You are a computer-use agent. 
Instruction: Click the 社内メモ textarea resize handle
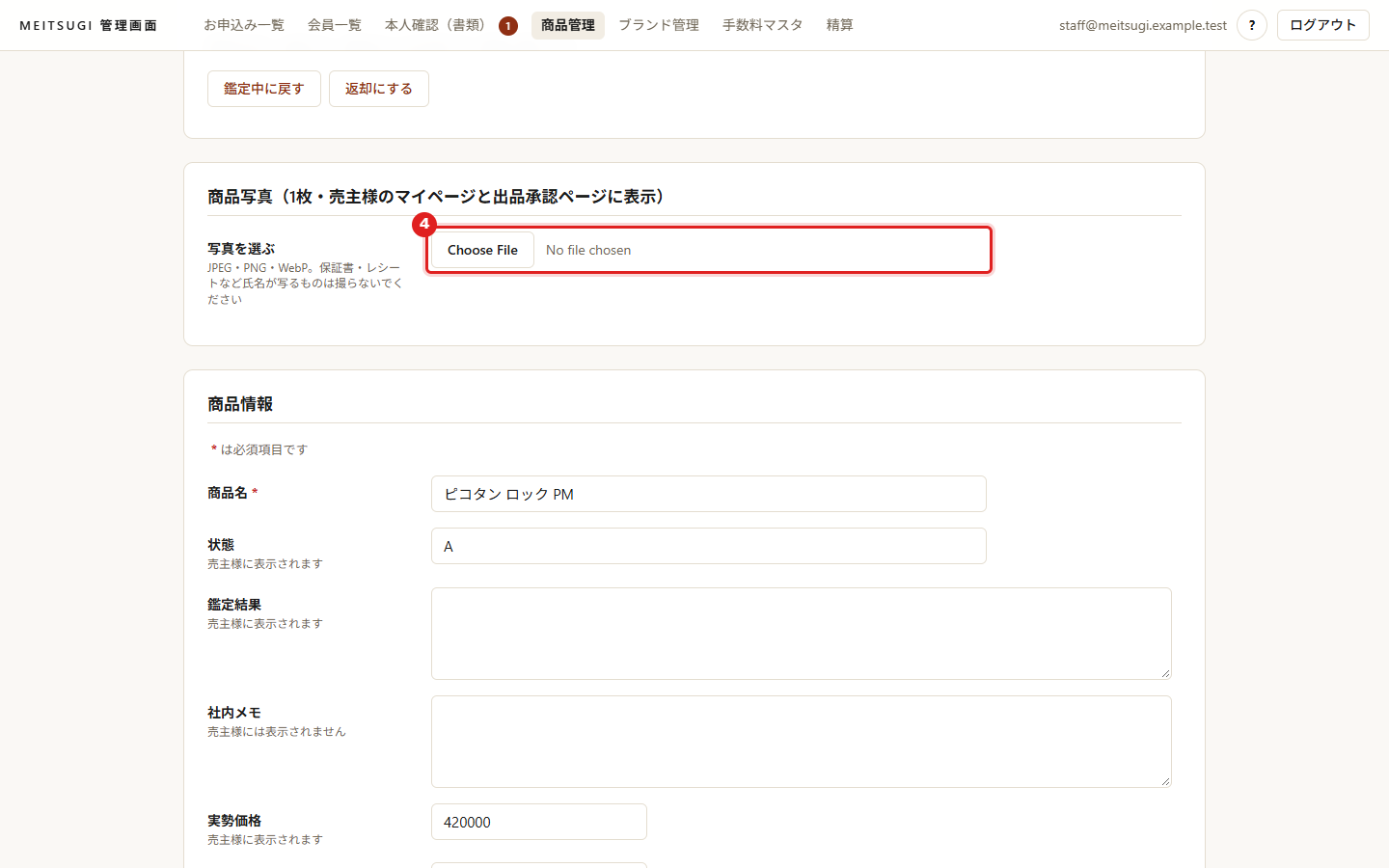1165,781
